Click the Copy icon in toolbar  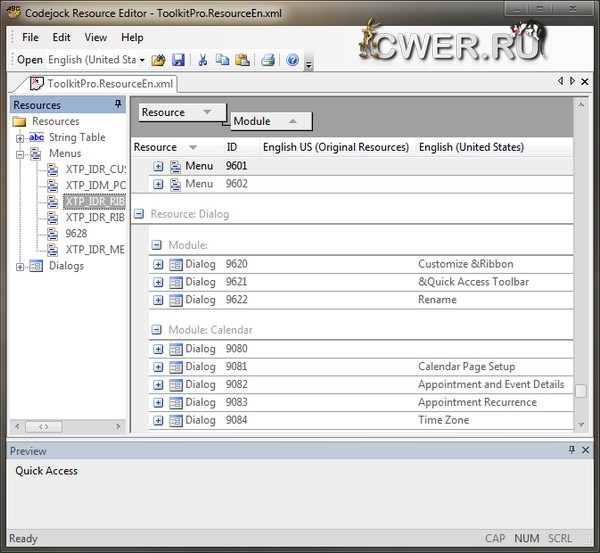coord(222,60)
